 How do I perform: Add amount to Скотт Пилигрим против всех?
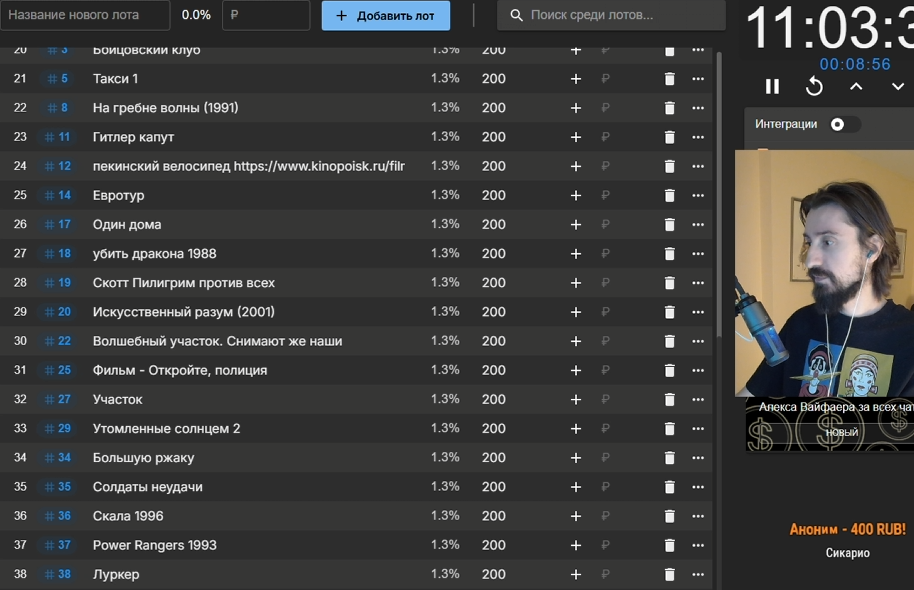tap(575, 283)
